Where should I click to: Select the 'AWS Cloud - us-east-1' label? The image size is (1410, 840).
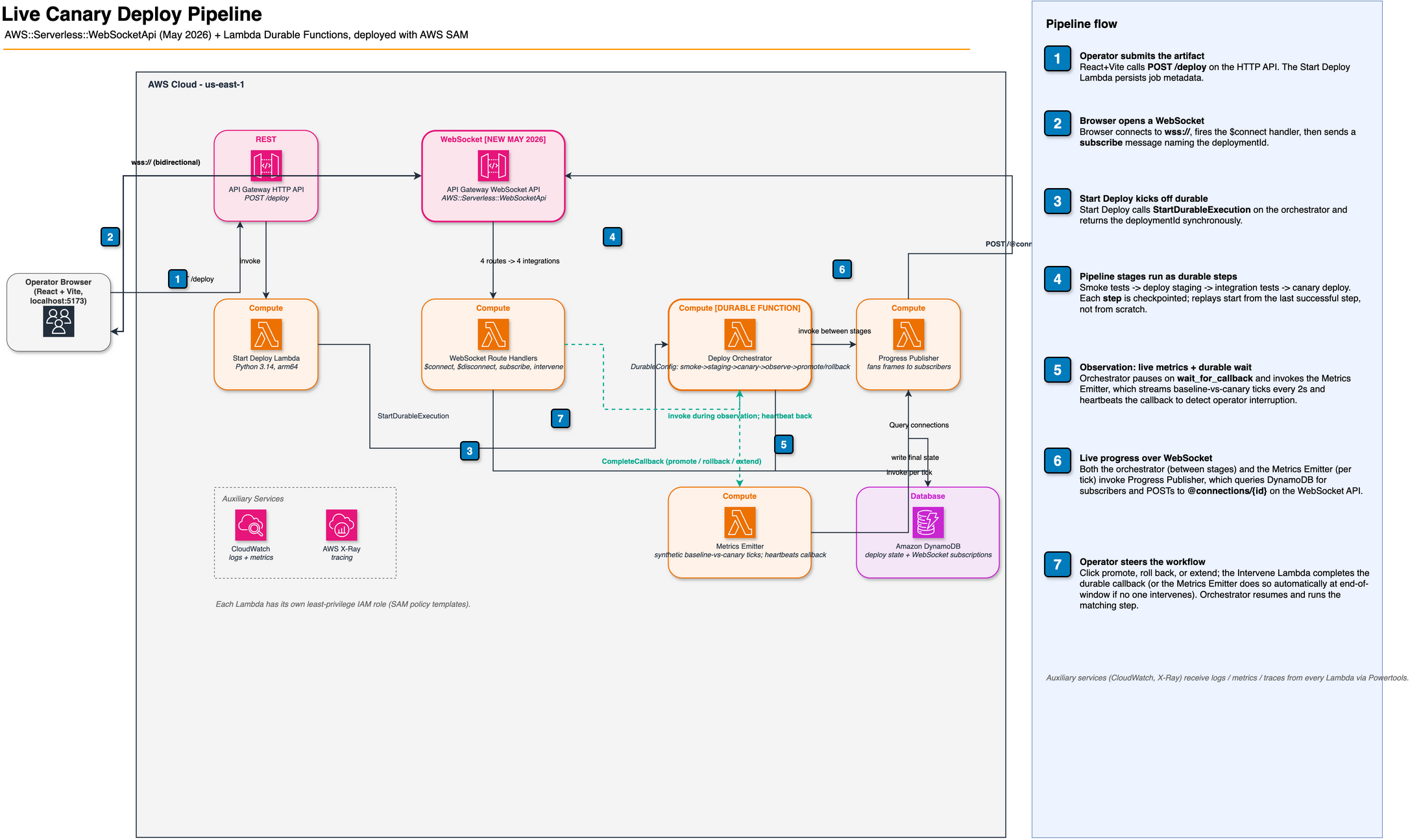196,84
